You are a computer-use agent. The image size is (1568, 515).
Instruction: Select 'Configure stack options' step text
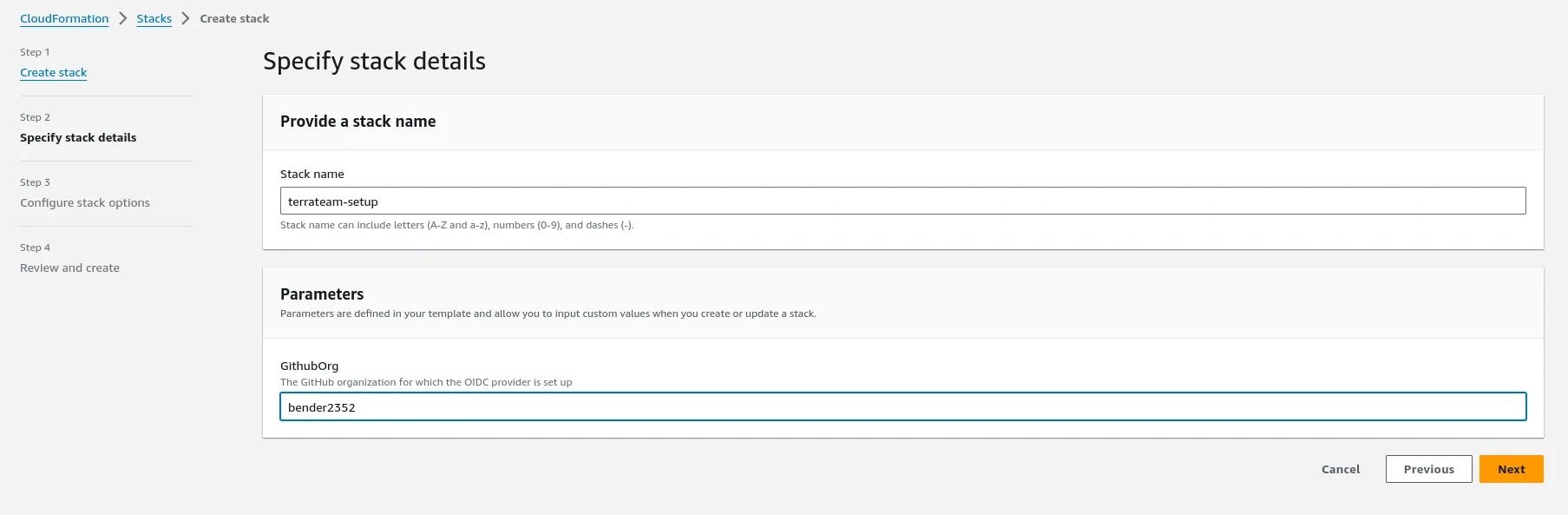[85, 203]
